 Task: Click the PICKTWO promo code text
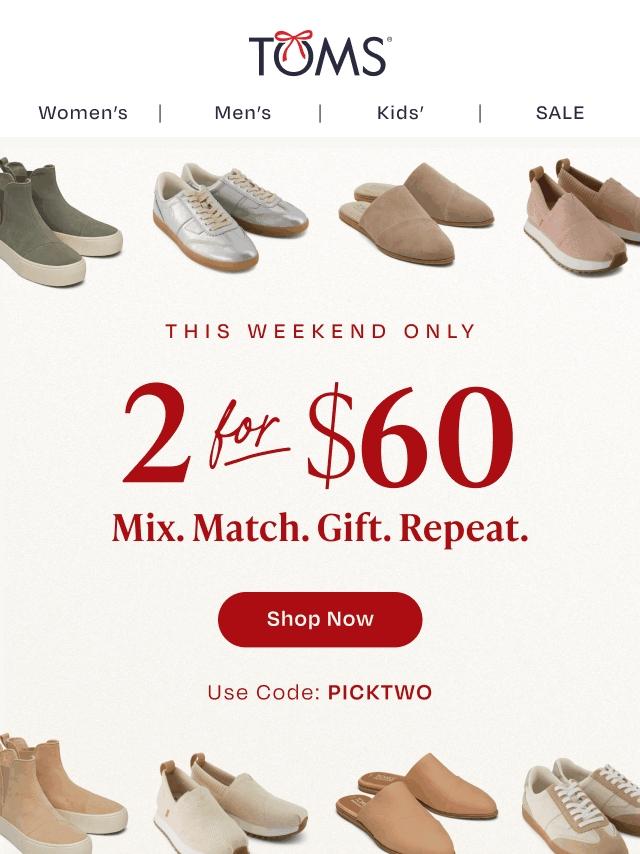(380, 693)
